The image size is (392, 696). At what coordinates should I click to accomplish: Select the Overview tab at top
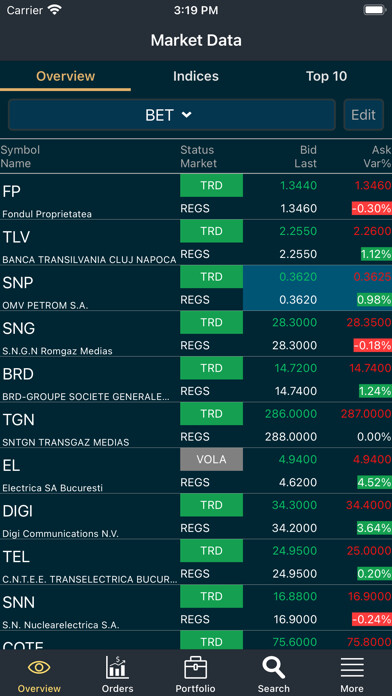click(66, 76)
